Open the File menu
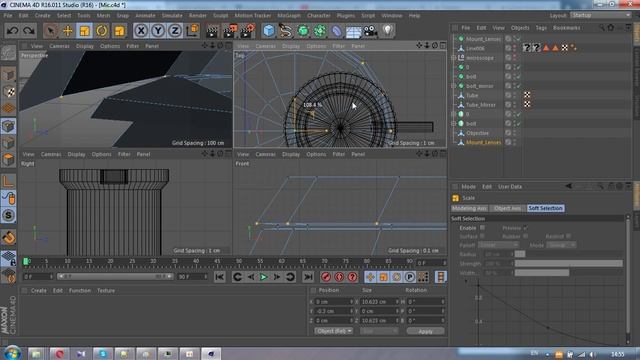The width and height of the screenshot is (640, 360). [x=8, y=16]
